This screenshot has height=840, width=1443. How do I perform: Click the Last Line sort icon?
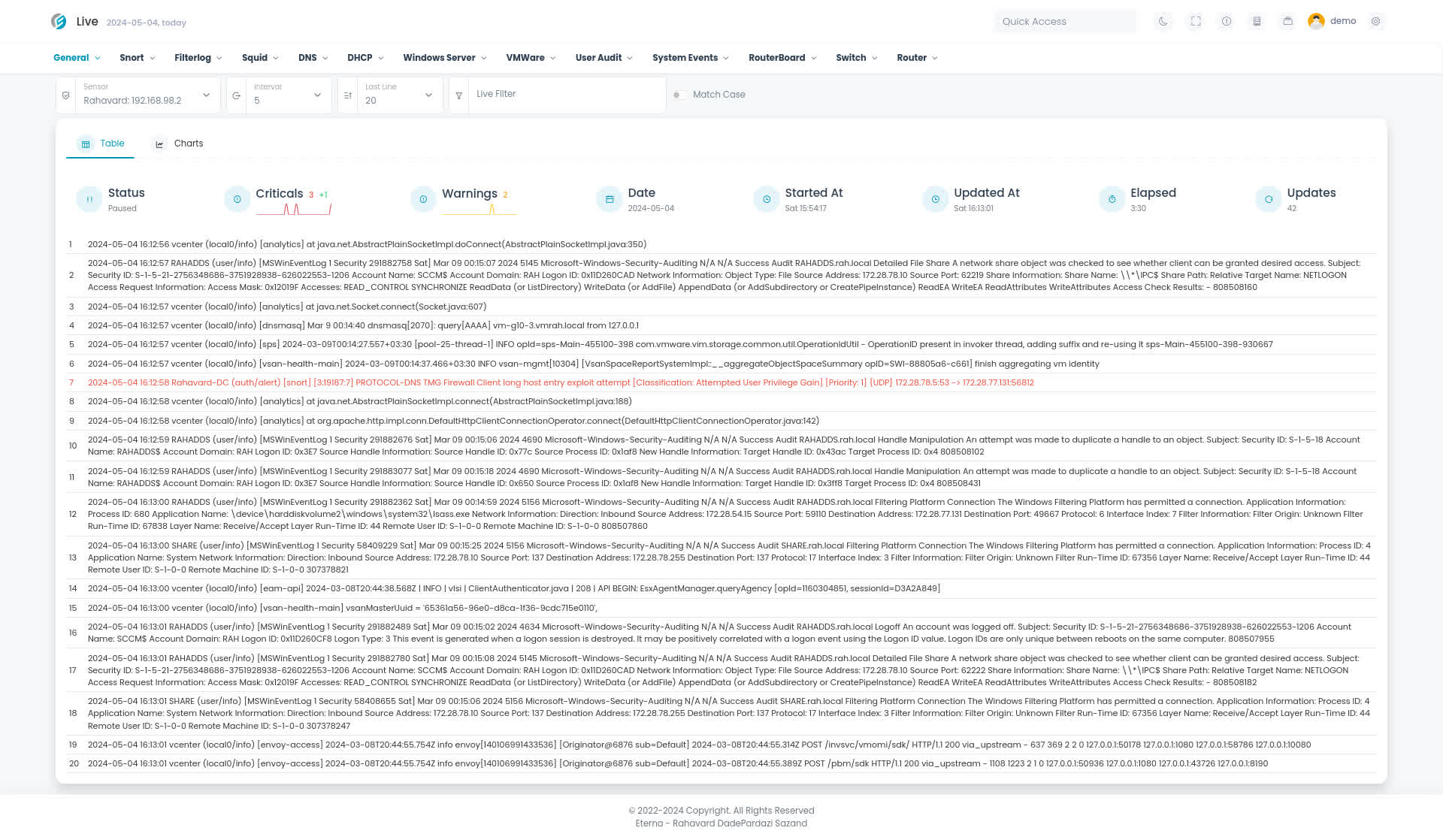click(348, 95)
